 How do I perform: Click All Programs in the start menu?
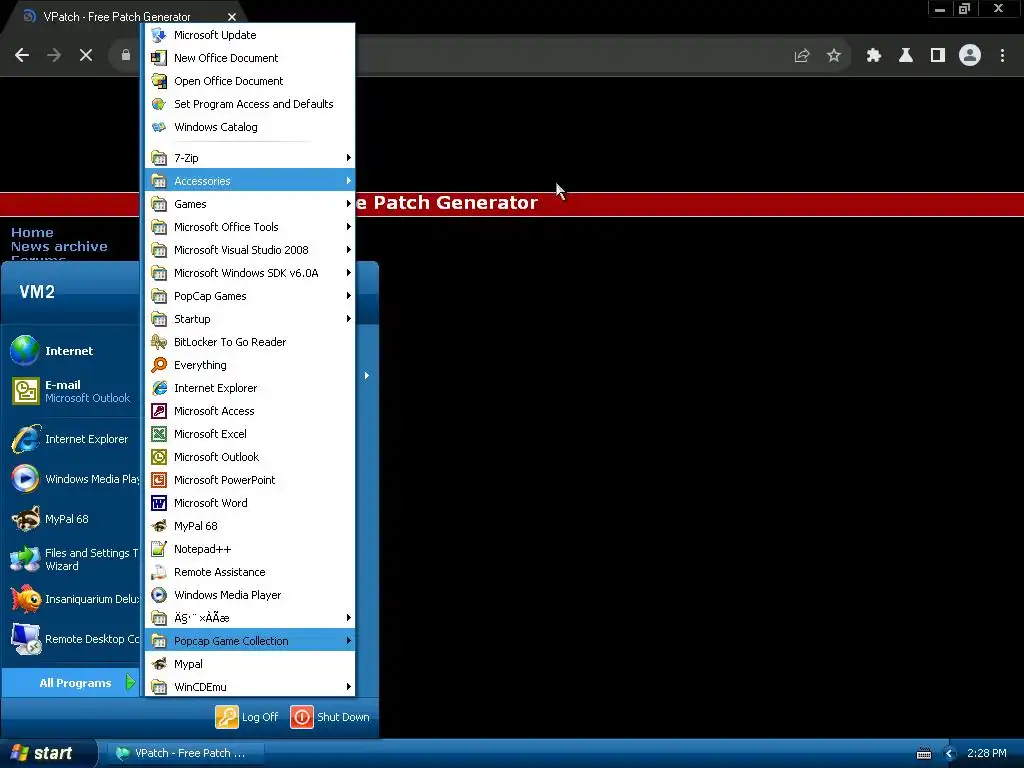pyautogui.click(x=73, y=683)
